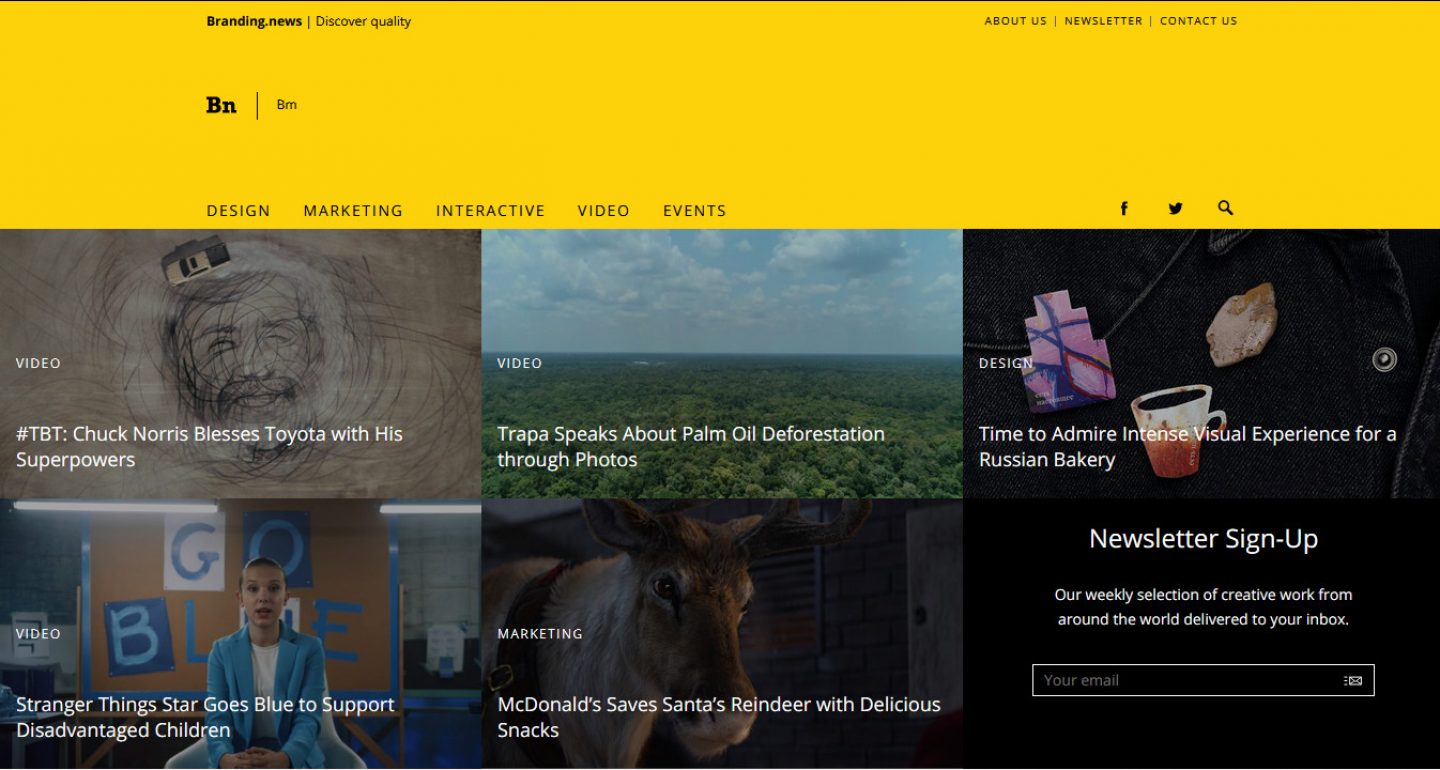
Task: Focus the Your email input field
Action: pos(1185,681)
